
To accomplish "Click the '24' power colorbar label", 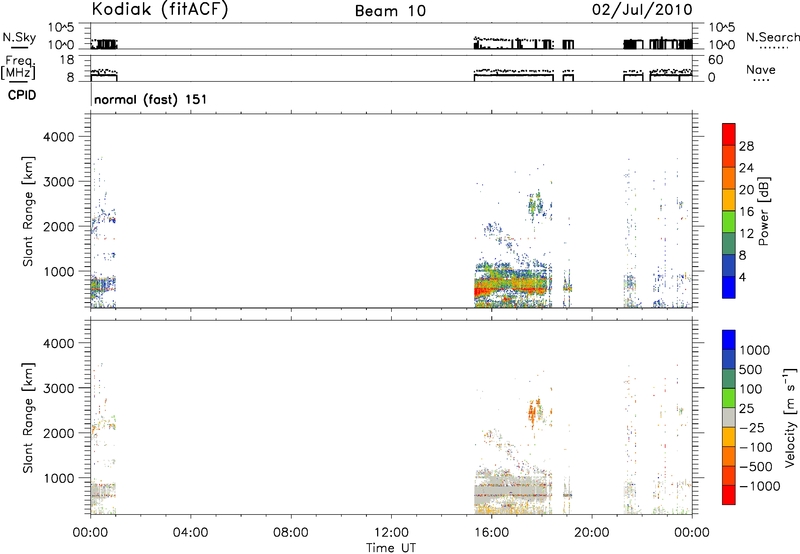I will pyautogui.click(x=746, y=168).
